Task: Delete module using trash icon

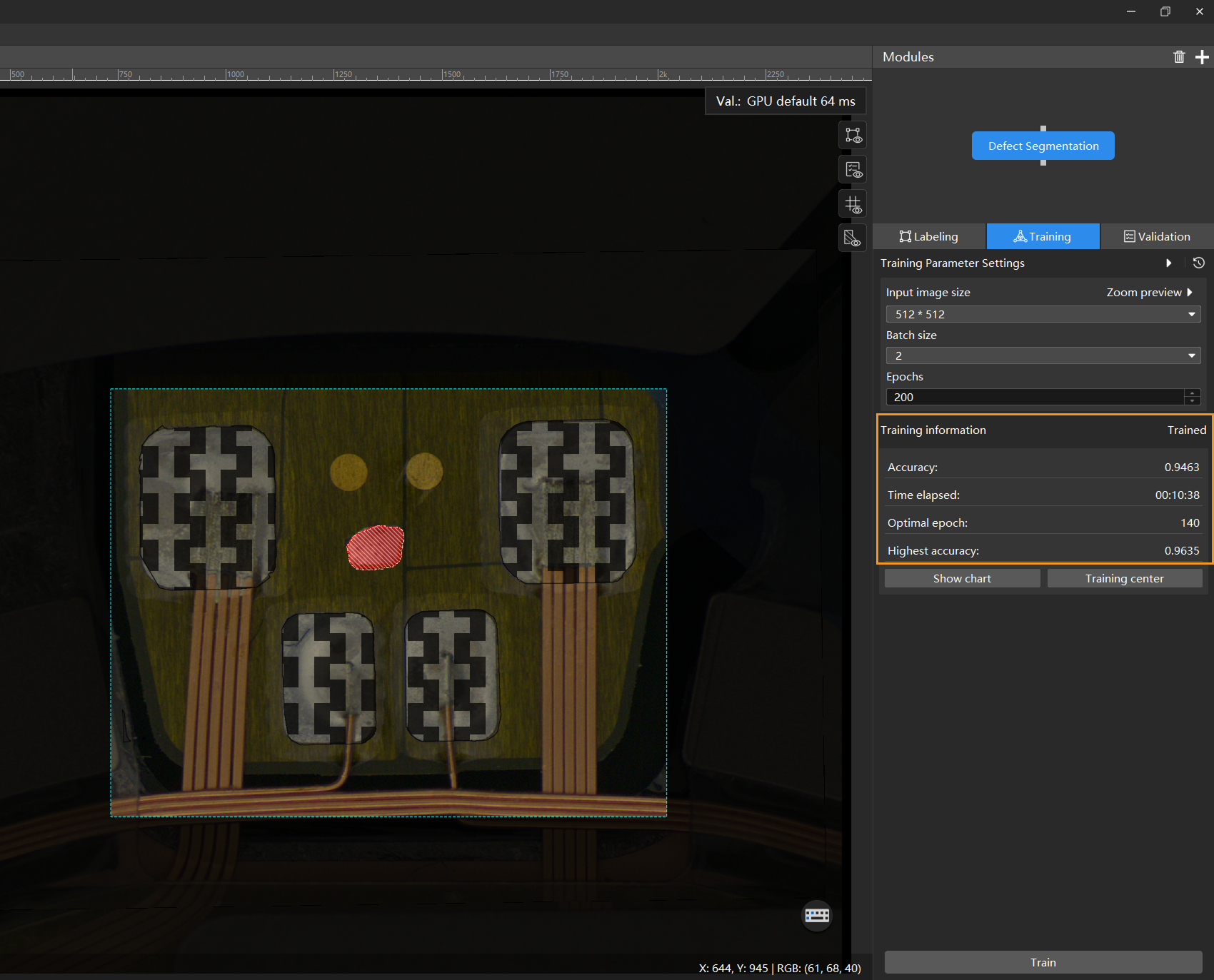Action: tap(1179, 57)
